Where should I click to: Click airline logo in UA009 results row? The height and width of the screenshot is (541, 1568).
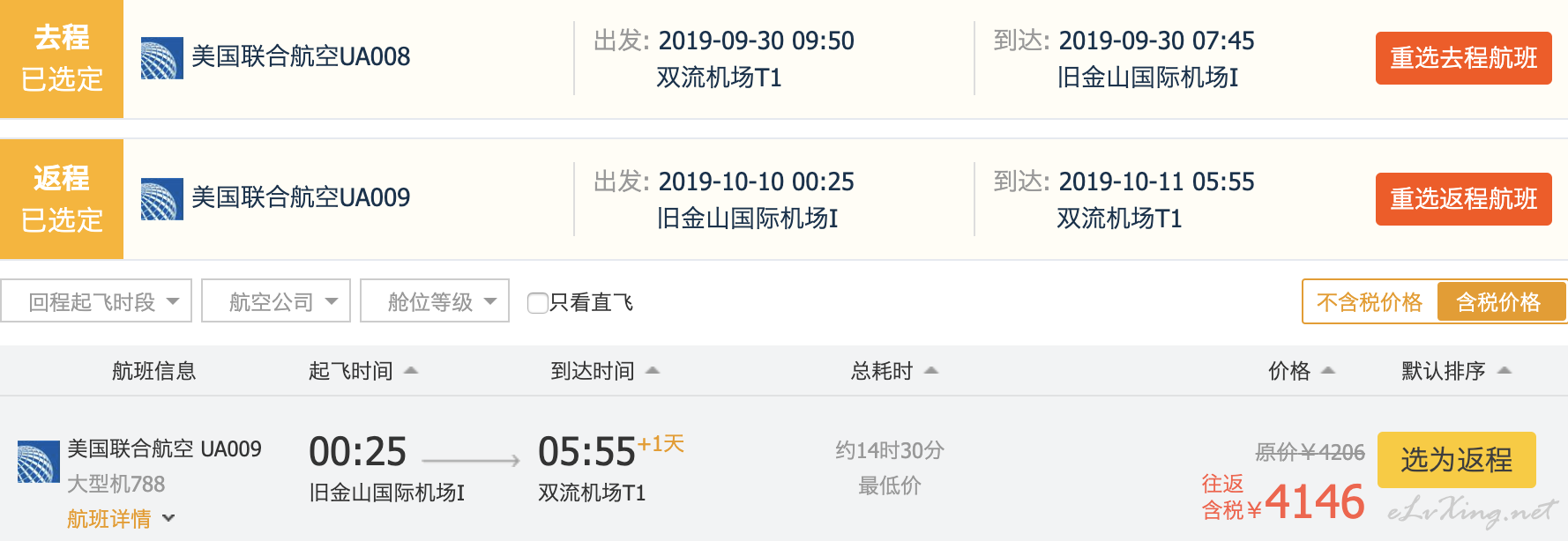point(39,462)
